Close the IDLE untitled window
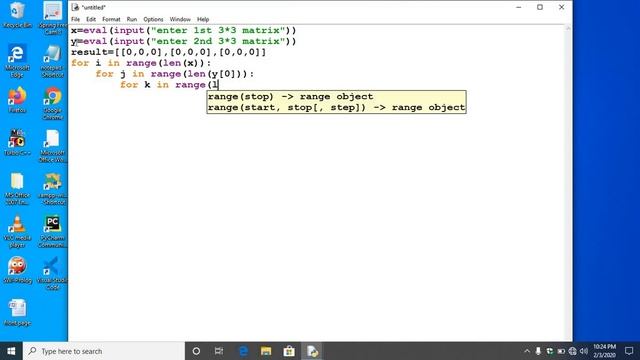640x360 pixels. pyautogui.click(x=562, y=7)
